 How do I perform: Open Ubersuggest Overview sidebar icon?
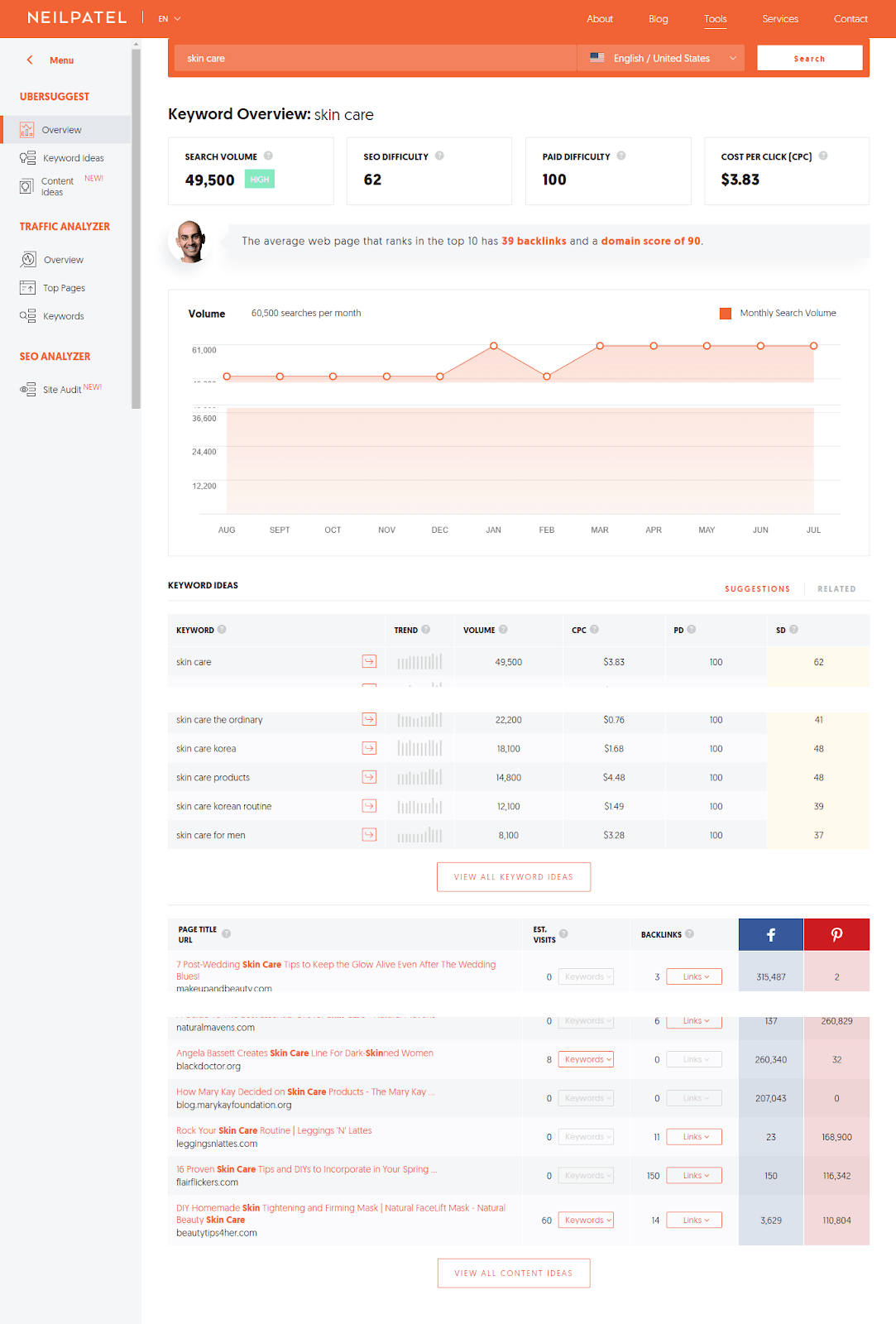(27, 130)
